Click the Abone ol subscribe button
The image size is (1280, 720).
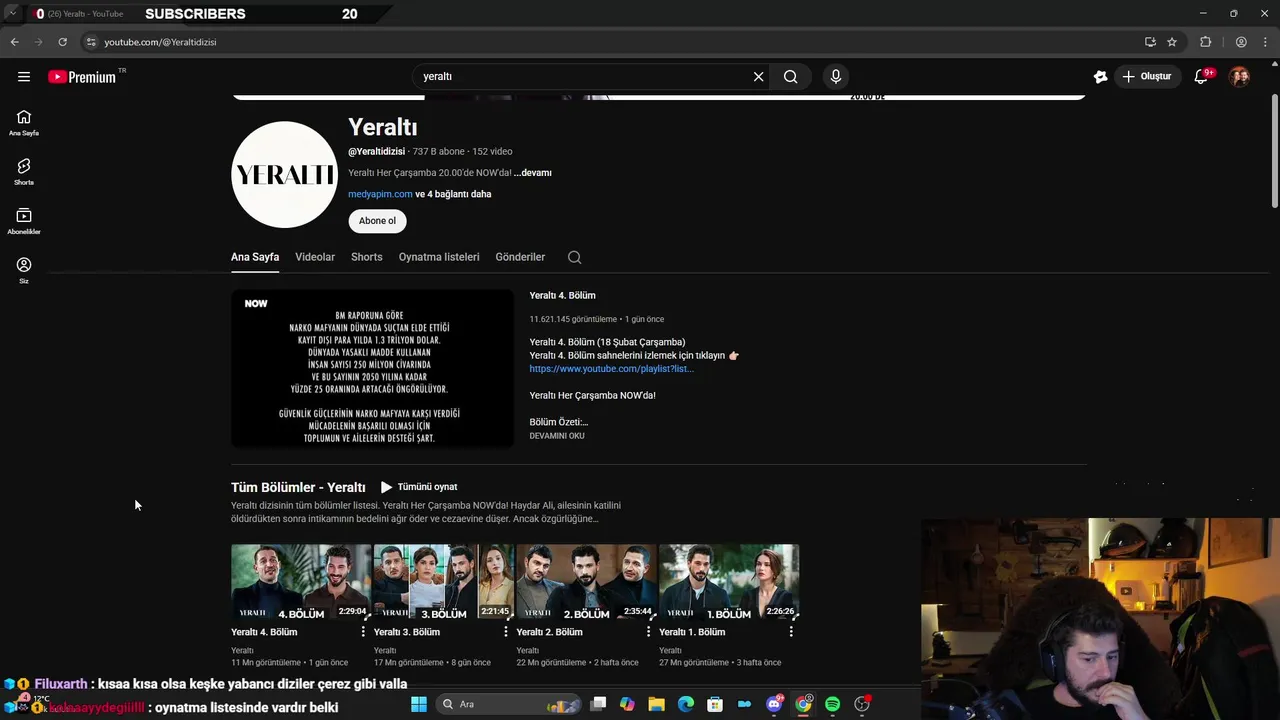[377, 221]
